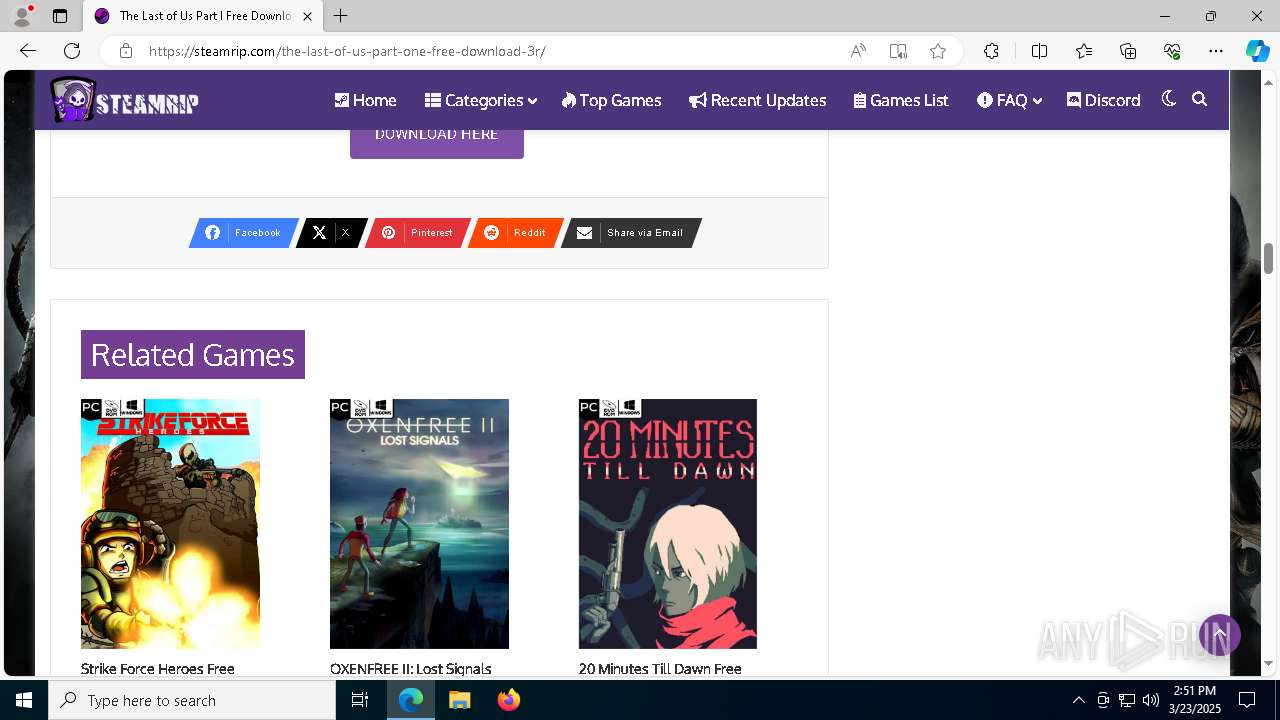1280x720 pixels.
Task: Open Read aloud icon in address bar
Action: coord(858,51)
